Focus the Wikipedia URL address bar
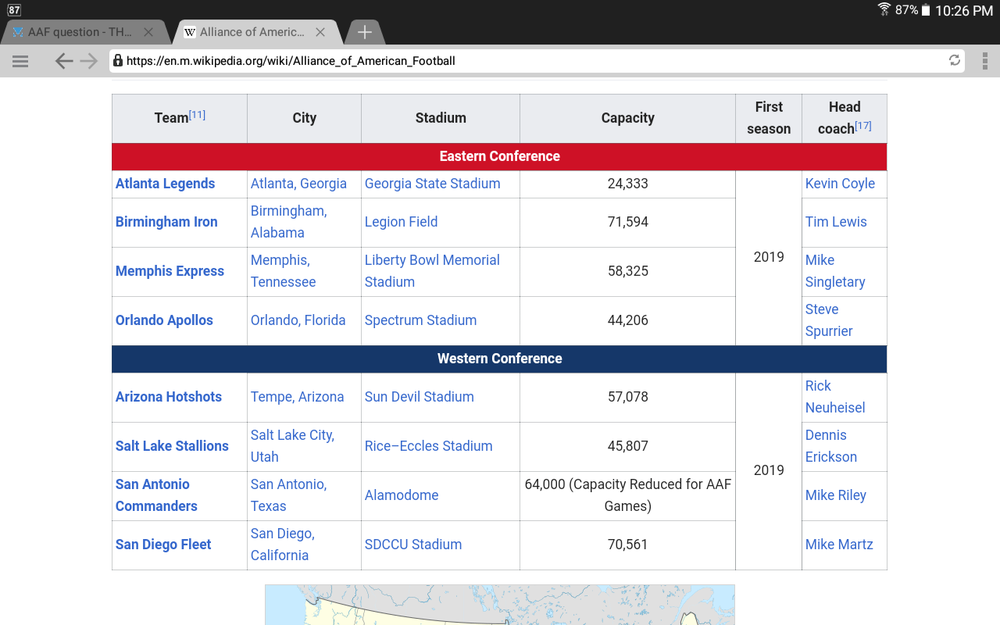The width and height of the screenshot is (1000, 625). click(536, 61)
